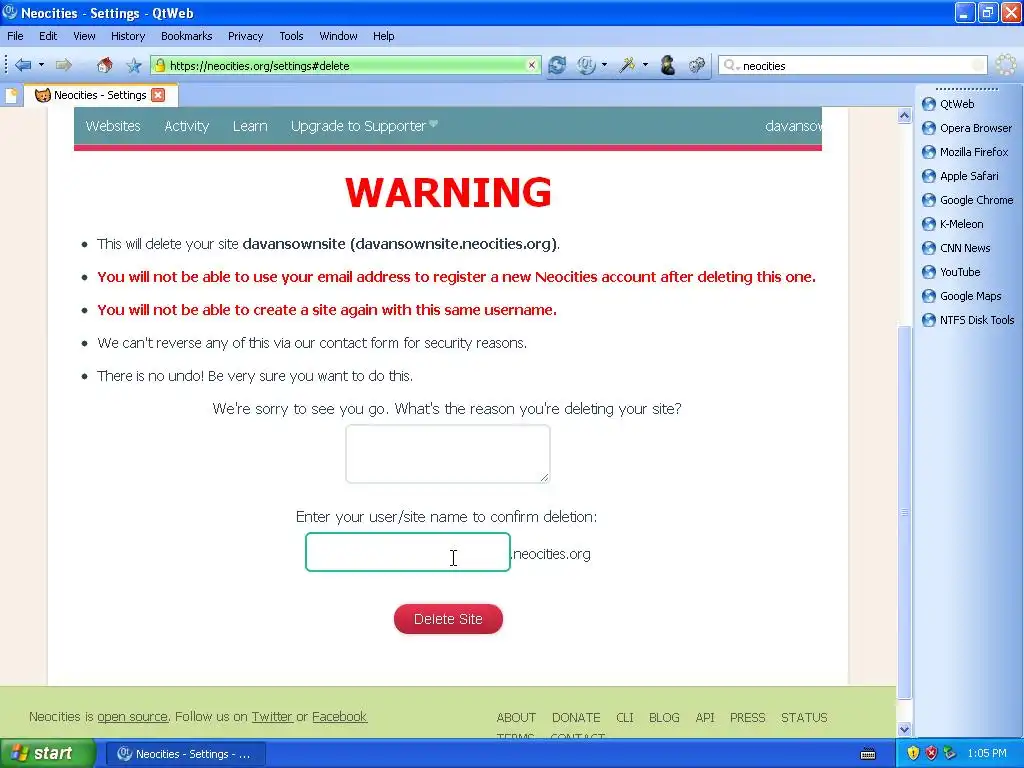Click the yellow security shield tray icon
The height and width of the screenshot is (768, 1024).
click(x=913, y=753)
